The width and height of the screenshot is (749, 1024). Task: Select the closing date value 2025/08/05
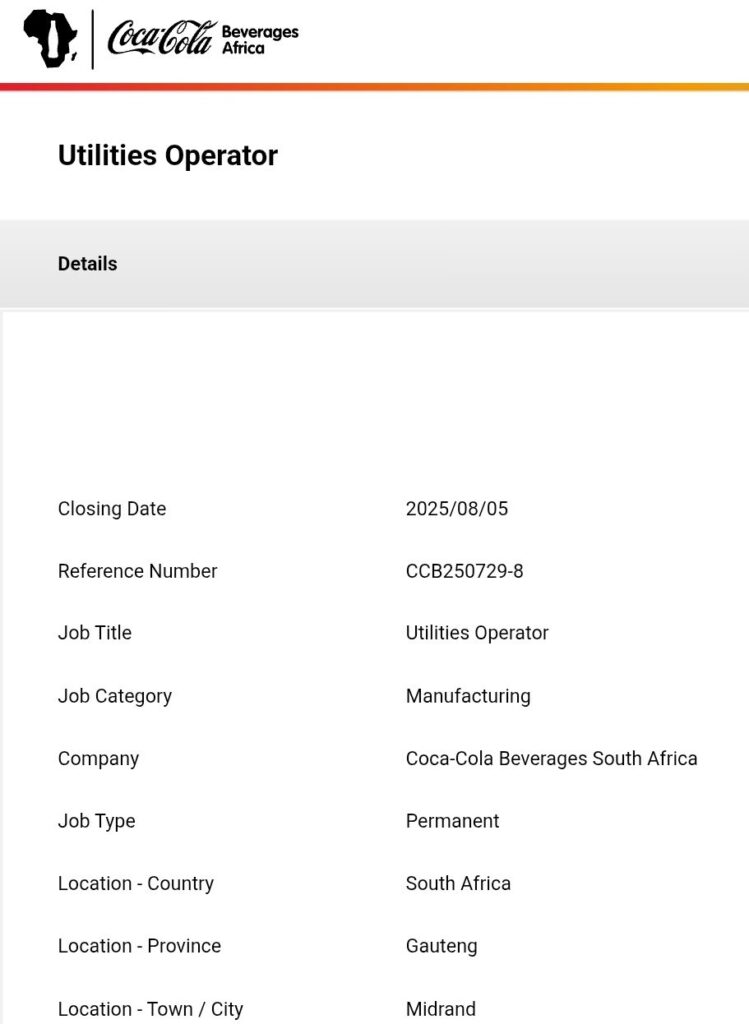pyautogui.click(x=457, y=509)
